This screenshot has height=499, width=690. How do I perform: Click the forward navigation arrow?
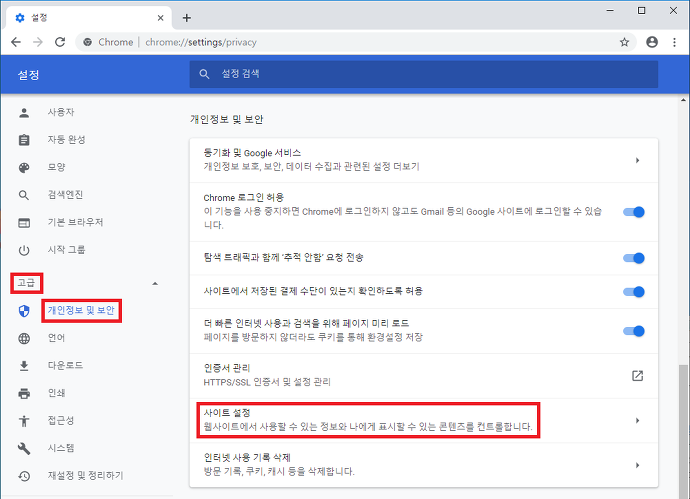38,42
